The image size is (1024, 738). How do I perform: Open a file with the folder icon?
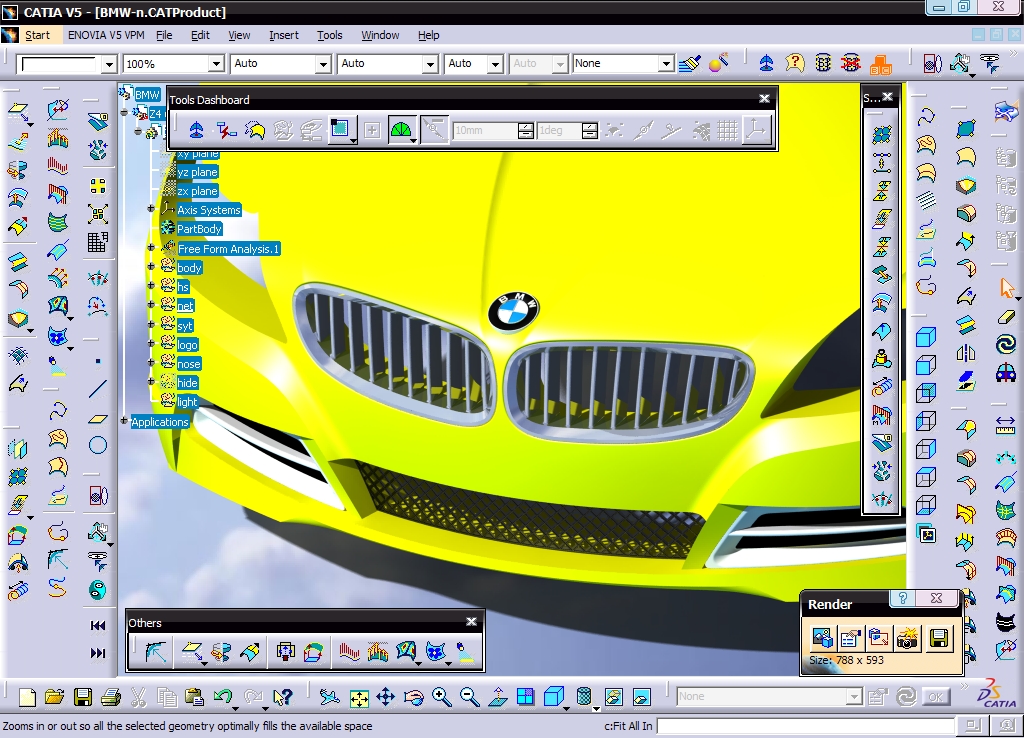pos(55,697)
